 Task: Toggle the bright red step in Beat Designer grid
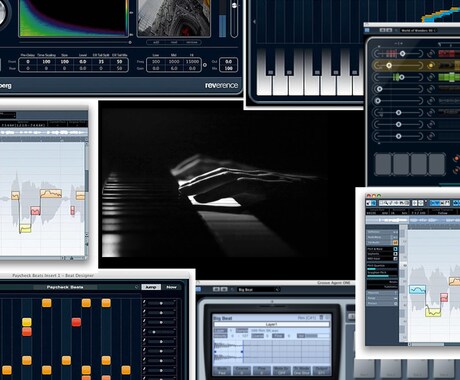(76, 322)
